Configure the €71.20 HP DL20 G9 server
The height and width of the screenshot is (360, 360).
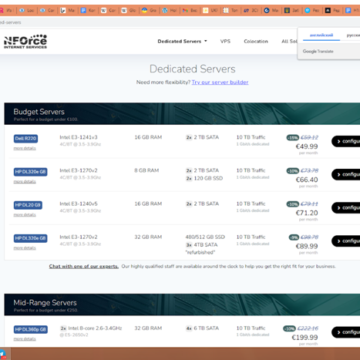346,208
